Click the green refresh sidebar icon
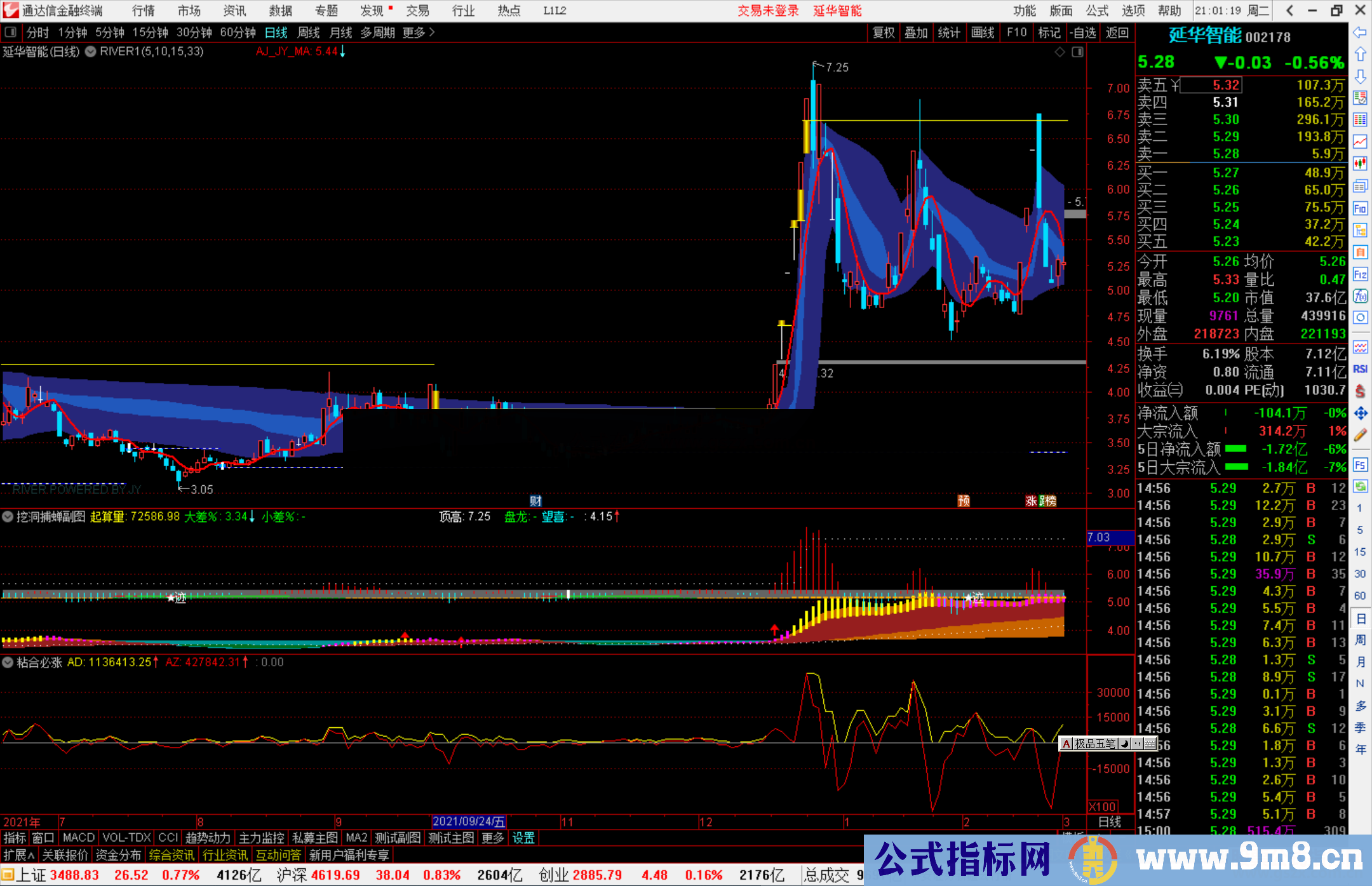Viewport: 1372px width, 886px height. coord(1360,487)
